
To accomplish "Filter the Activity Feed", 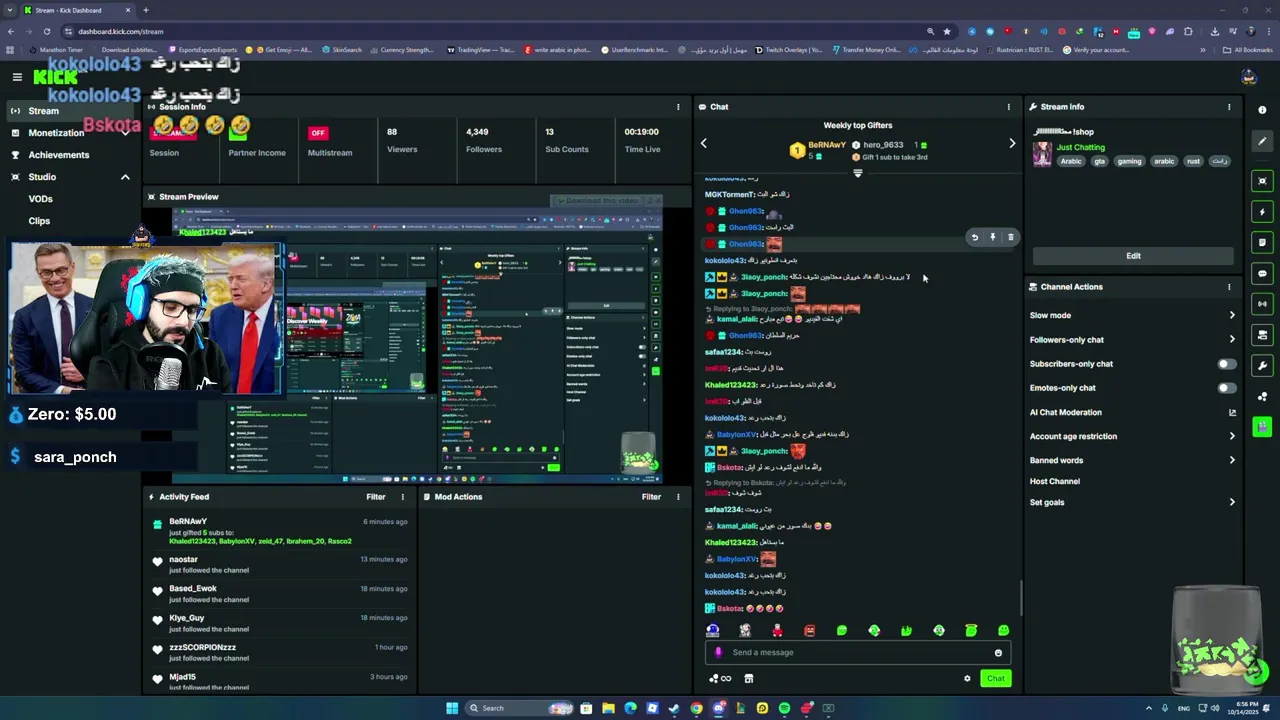I will [376, 497].
